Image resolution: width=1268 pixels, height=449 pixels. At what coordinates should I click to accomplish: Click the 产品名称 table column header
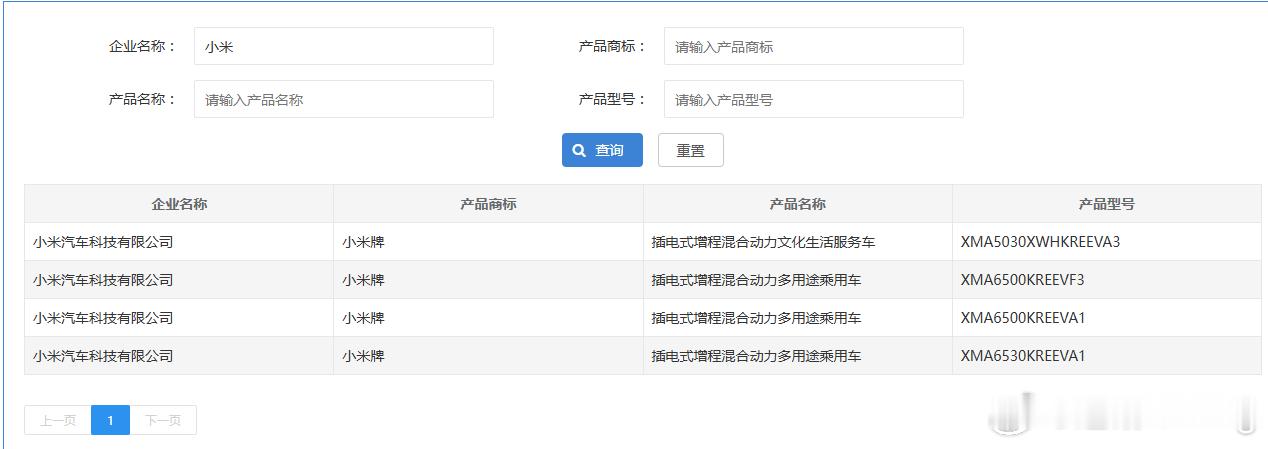pos(797,204)
